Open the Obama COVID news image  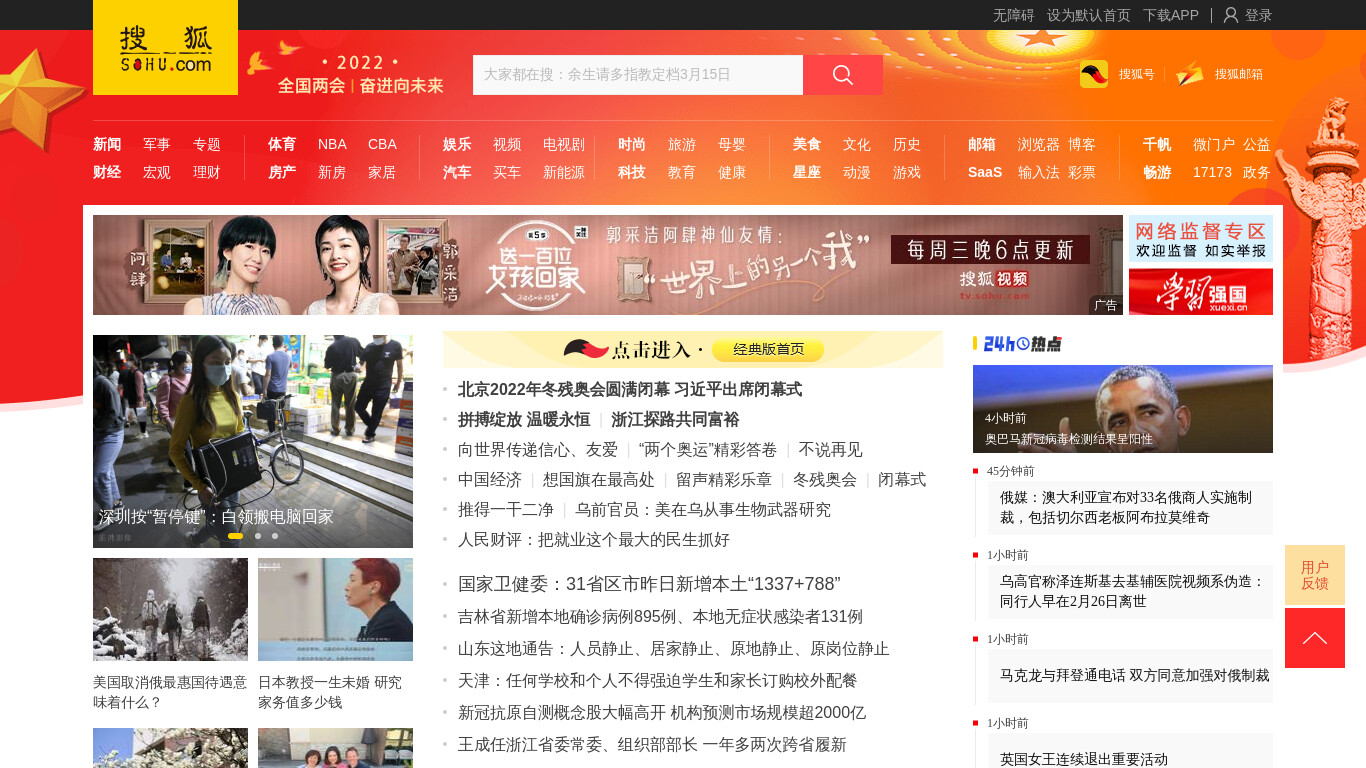point(1123,409)
